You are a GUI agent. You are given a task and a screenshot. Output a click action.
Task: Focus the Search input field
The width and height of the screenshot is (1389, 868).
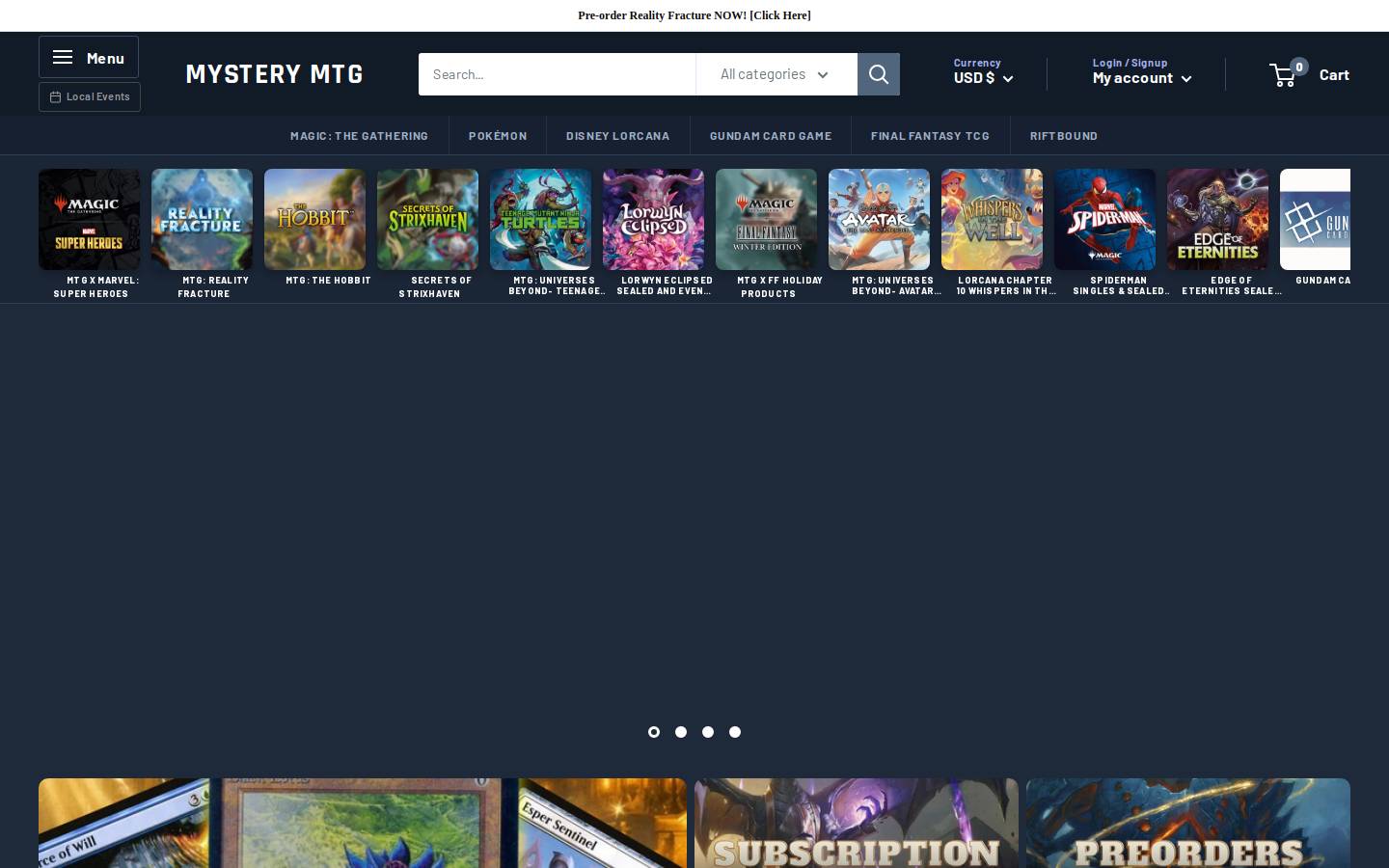pyautogui.click(x=557, y=74)
